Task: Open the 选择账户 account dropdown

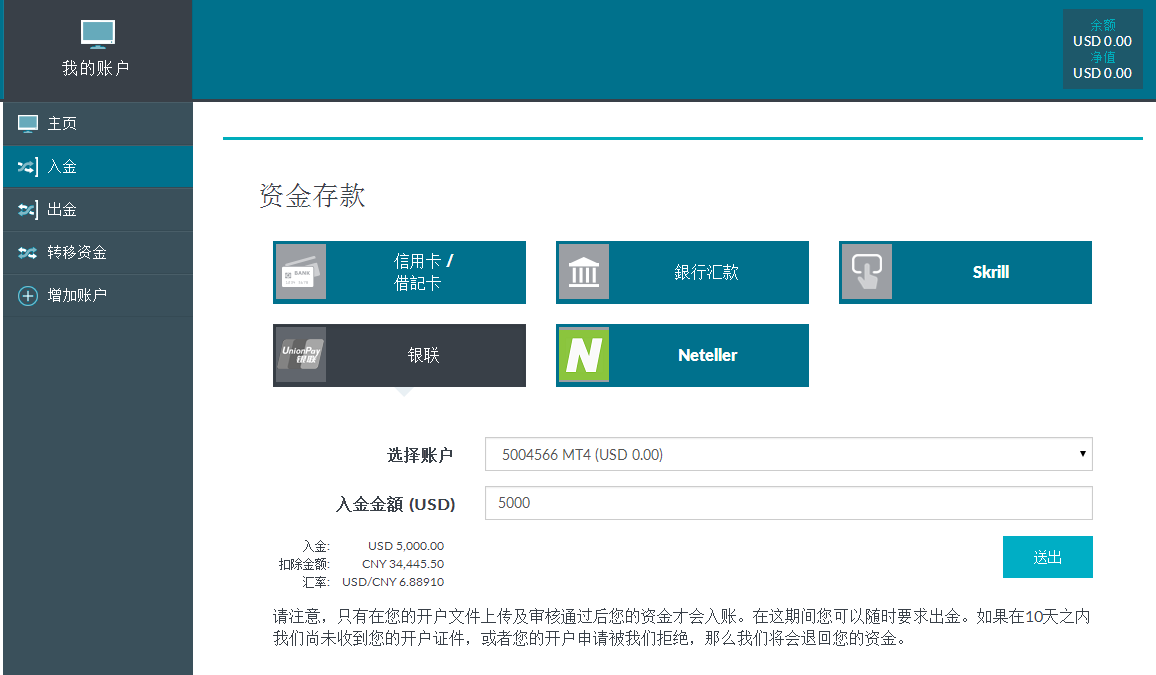Action: click(787, 454)
